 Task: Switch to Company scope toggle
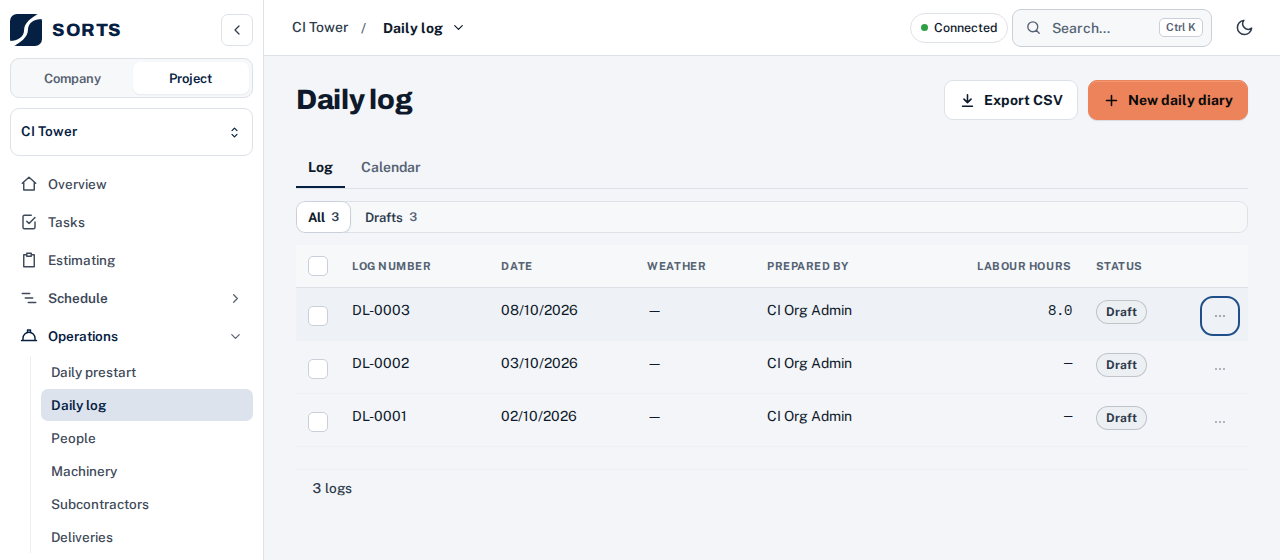pyautogui.click(x=72, y=78)
